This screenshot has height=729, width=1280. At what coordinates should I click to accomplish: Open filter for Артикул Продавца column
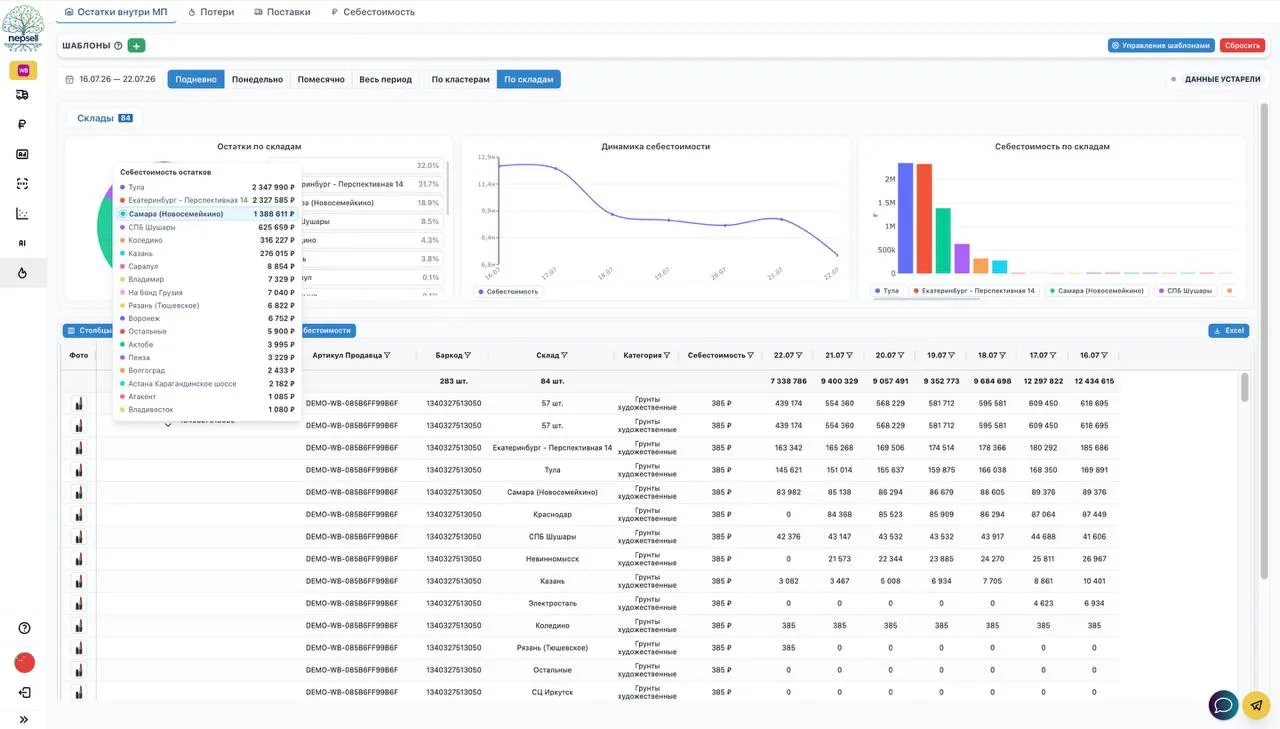388,355
